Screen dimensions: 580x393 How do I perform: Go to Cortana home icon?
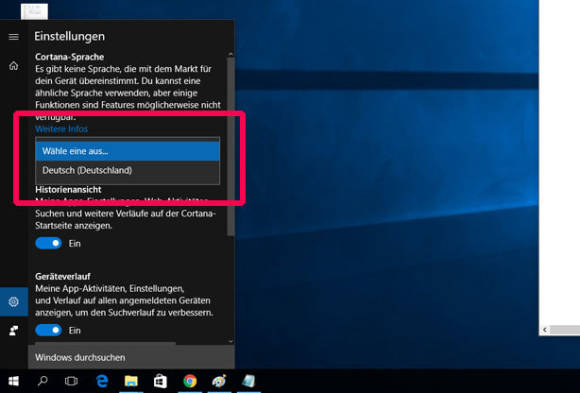[14, 66]
